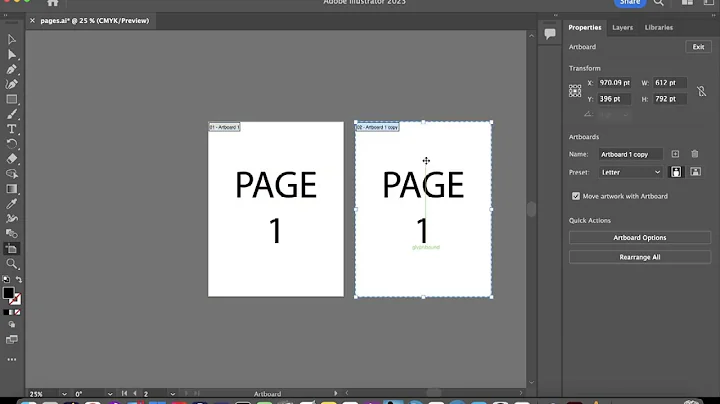The image size is (720, 404).
Task: Set the None color mode
Action: 17,312
